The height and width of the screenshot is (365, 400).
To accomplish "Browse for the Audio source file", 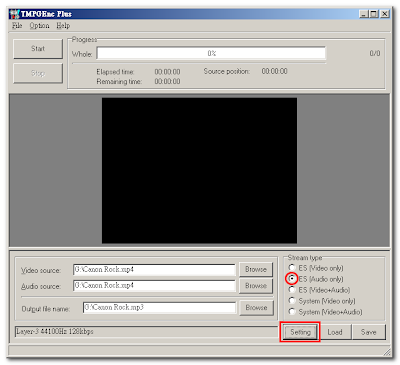I will tap(256, 286).
